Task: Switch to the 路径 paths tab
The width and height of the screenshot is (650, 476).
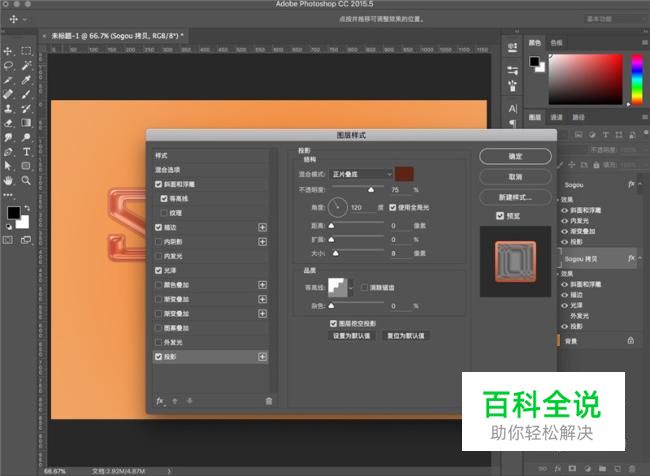Action: (578, 117)
